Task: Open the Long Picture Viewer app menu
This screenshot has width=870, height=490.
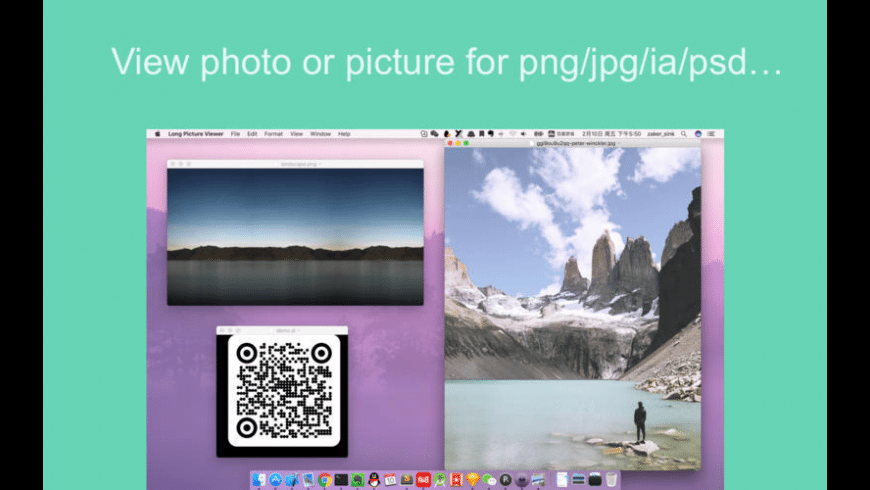Action: coord(196,134)
